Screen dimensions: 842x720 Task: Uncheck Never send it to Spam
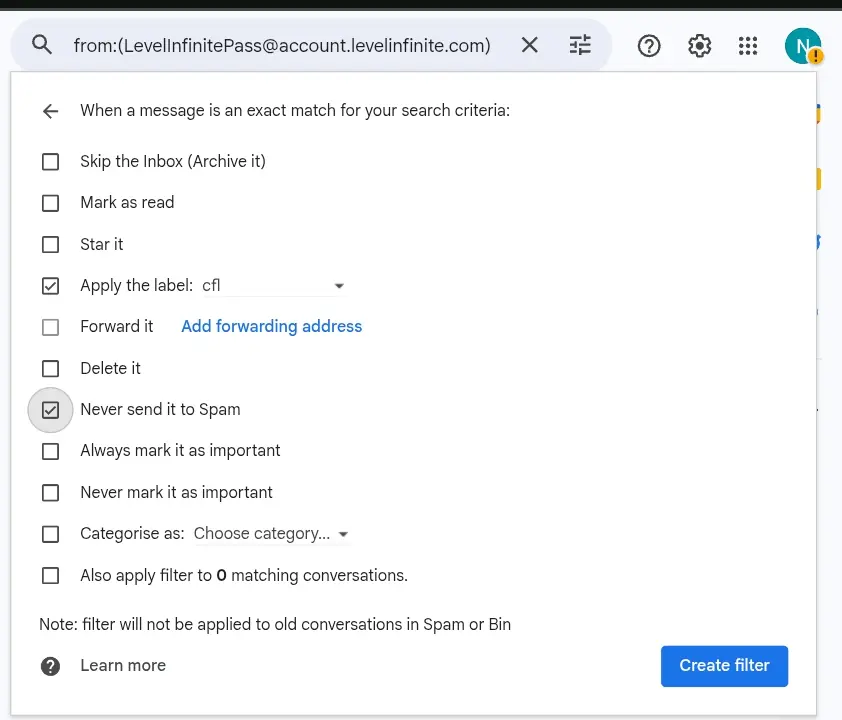[x=50, y=410]
